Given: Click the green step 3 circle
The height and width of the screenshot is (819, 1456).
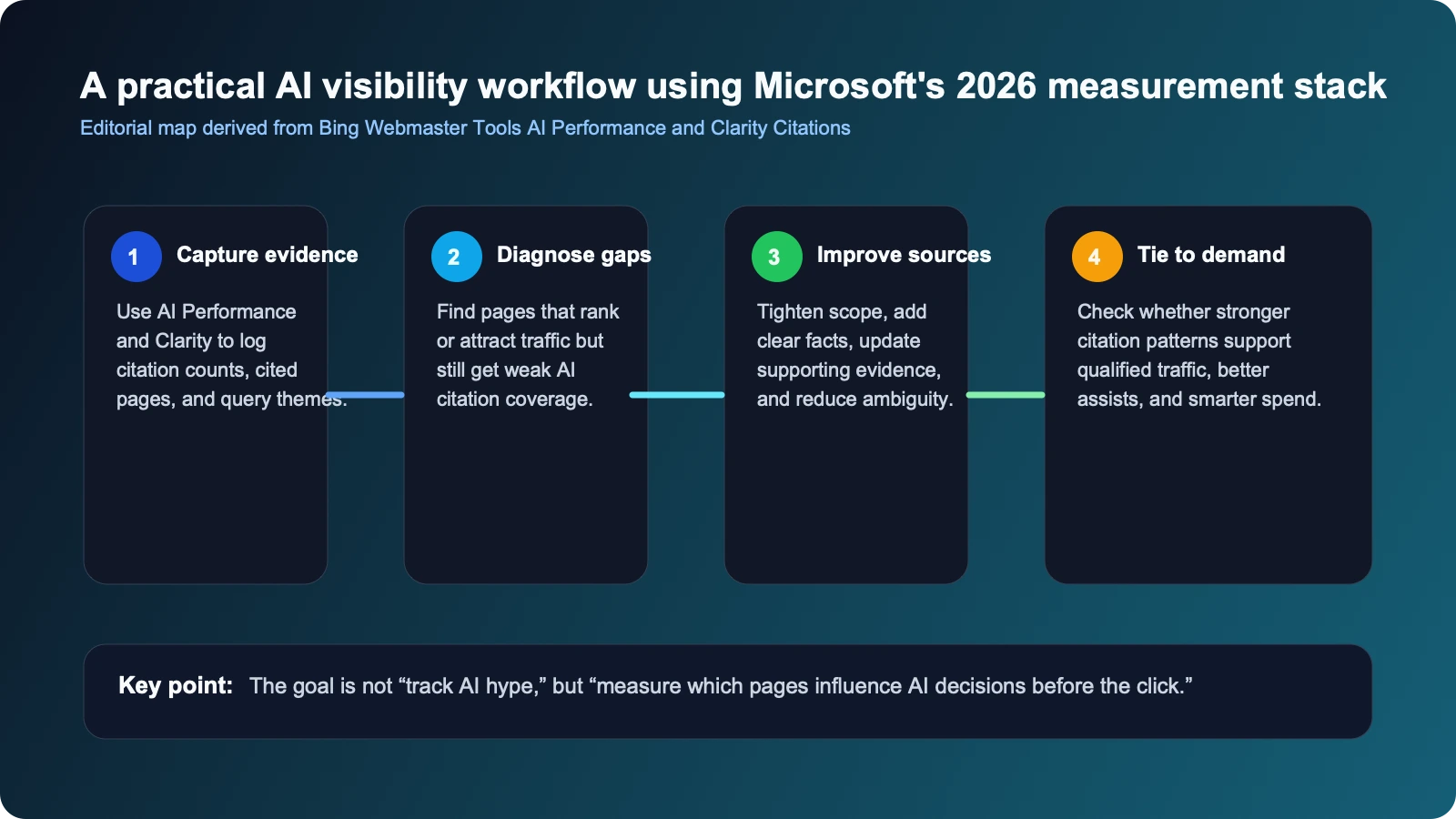Looking at the screenshot, I should point(777,257).
